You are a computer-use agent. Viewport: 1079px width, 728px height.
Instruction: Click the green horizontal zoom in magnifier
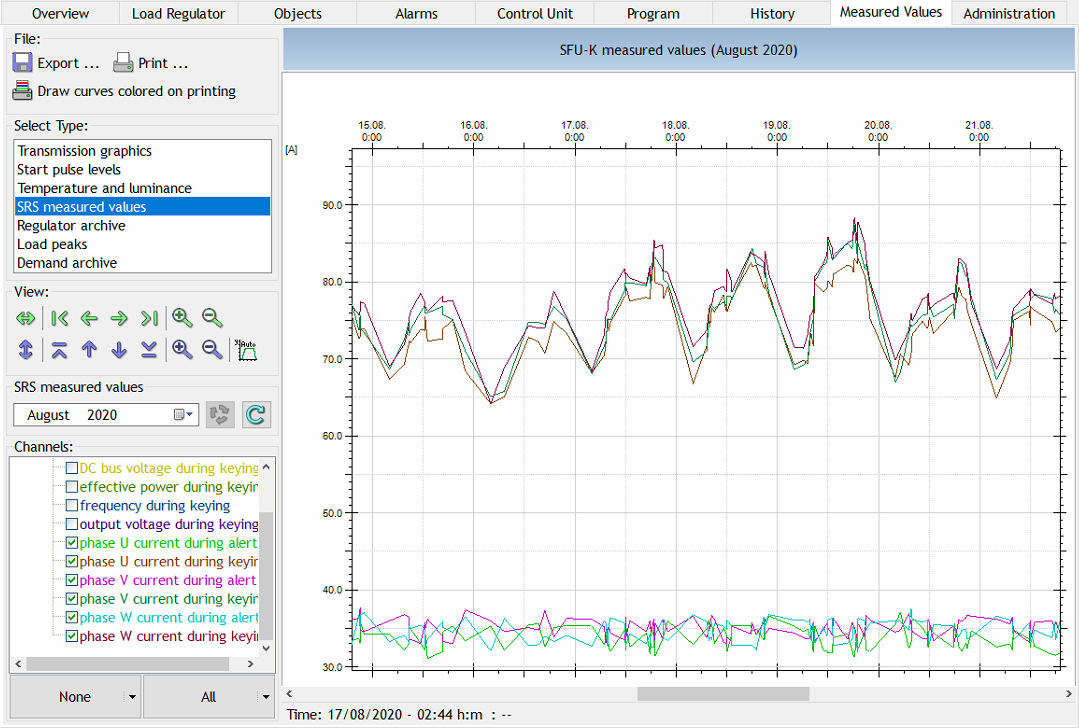182,318
